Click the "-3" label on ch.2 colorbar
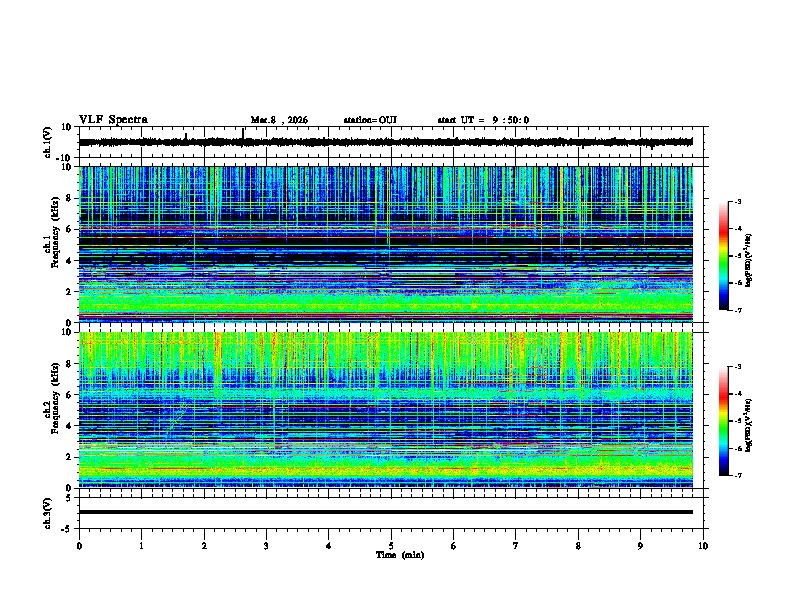The width and height of the screenshot is (792, 612). (x=738, y=367)
